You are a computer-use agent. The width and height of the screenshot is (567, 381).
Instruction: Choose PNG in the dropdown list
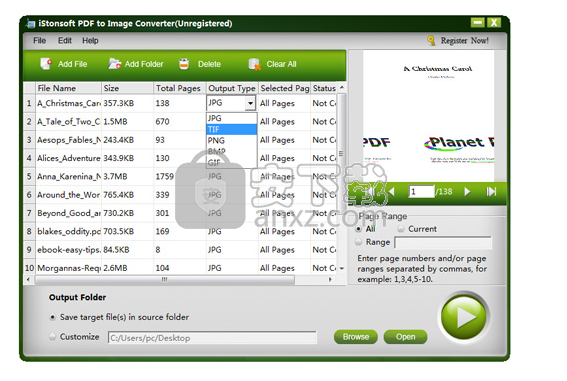click(231, 140)
